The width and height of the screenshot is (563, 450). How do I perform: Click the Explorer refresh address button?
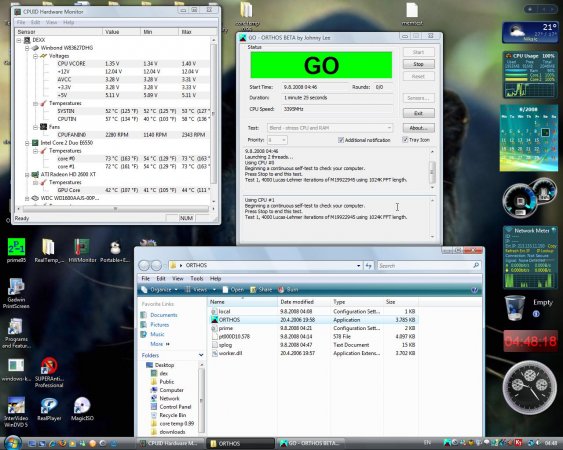(x=368, y=265)
